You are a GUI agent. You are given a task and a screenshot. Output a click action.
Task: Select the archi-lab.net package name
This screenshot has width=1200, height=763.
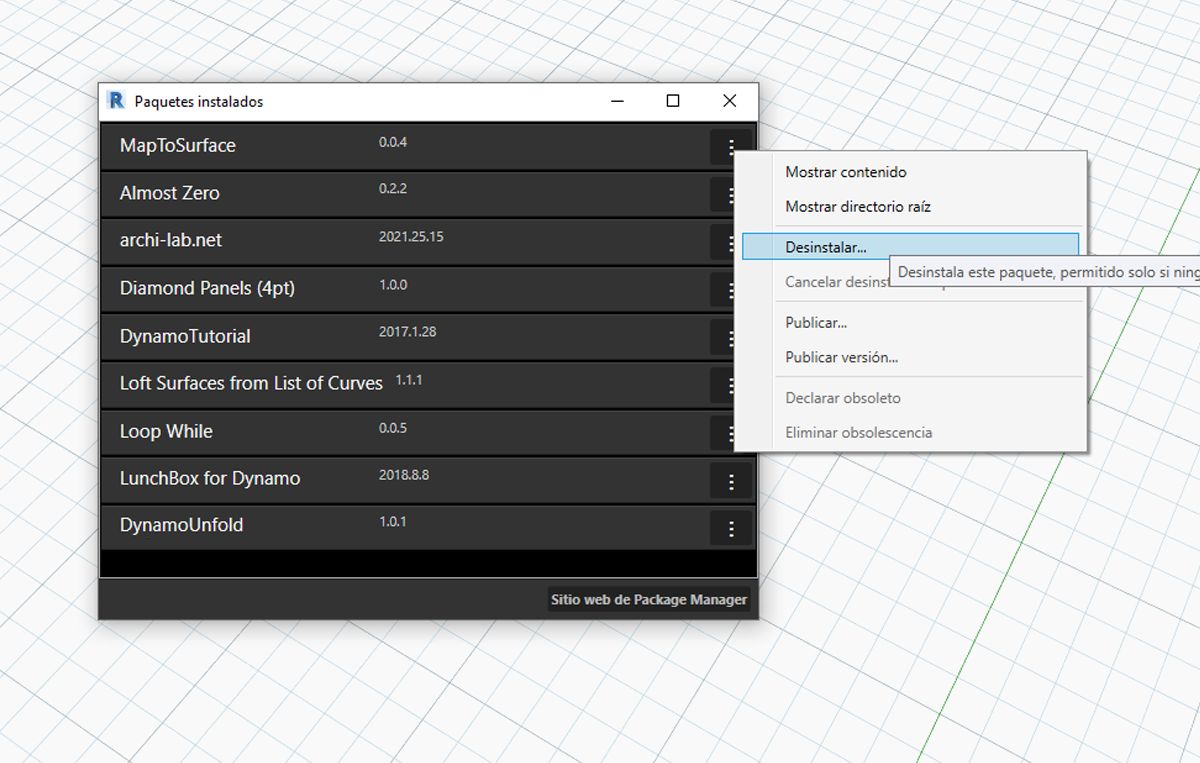click(171, 241)
